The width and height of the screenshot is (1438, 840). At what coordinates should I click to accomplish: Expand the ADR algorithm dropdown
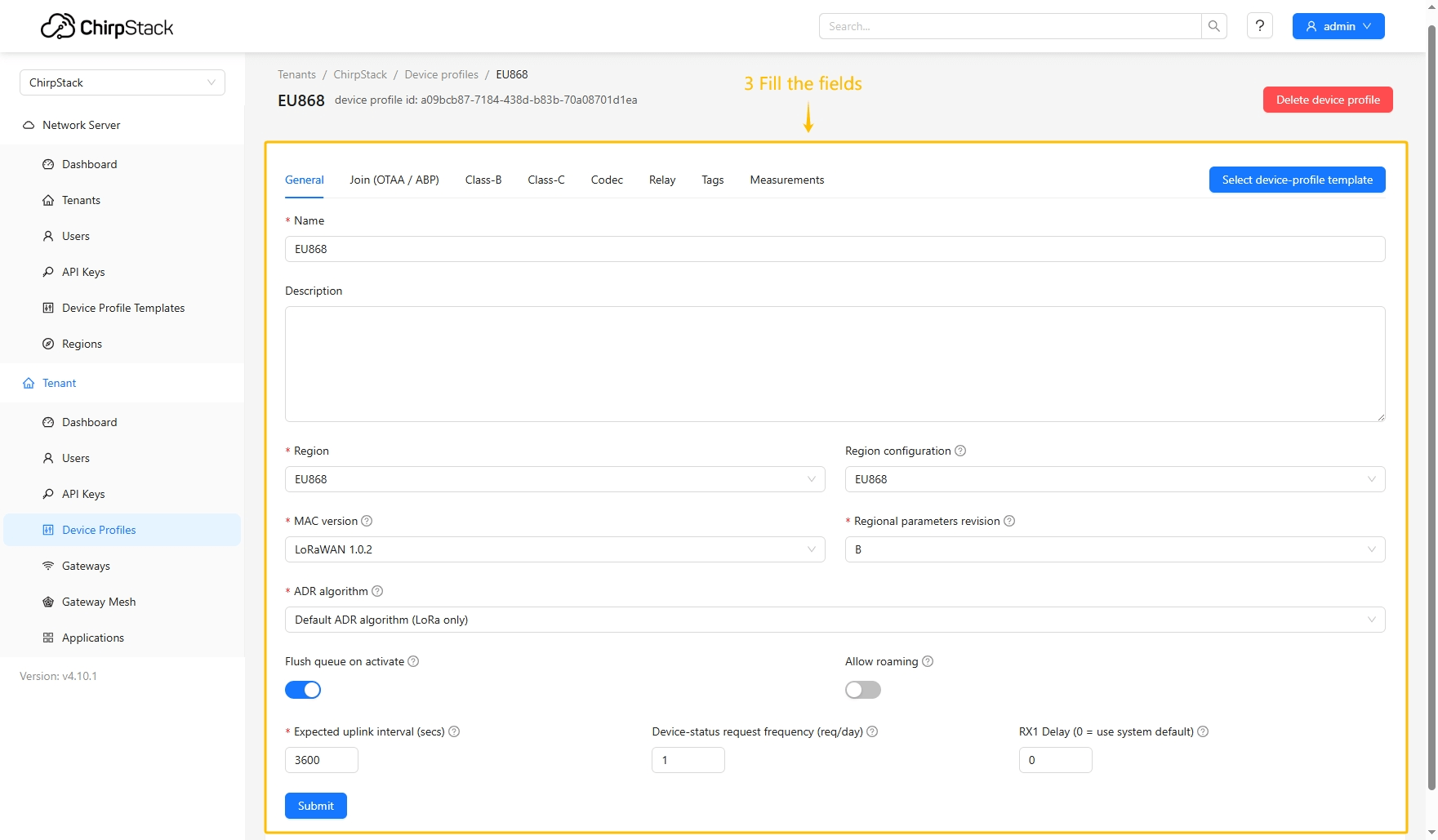[834, 620]
